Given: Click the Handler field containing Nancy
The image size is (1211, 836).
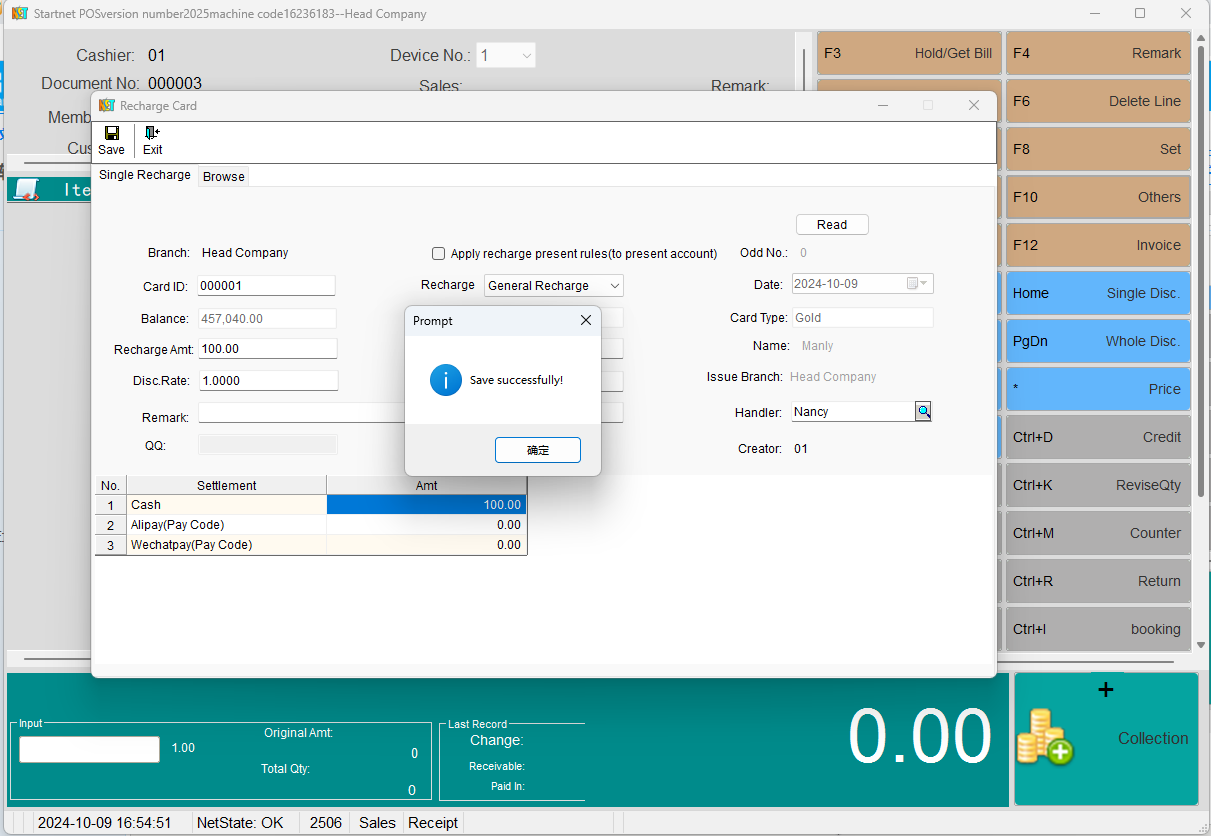Looking at the screenshot, I should point(853,412).
